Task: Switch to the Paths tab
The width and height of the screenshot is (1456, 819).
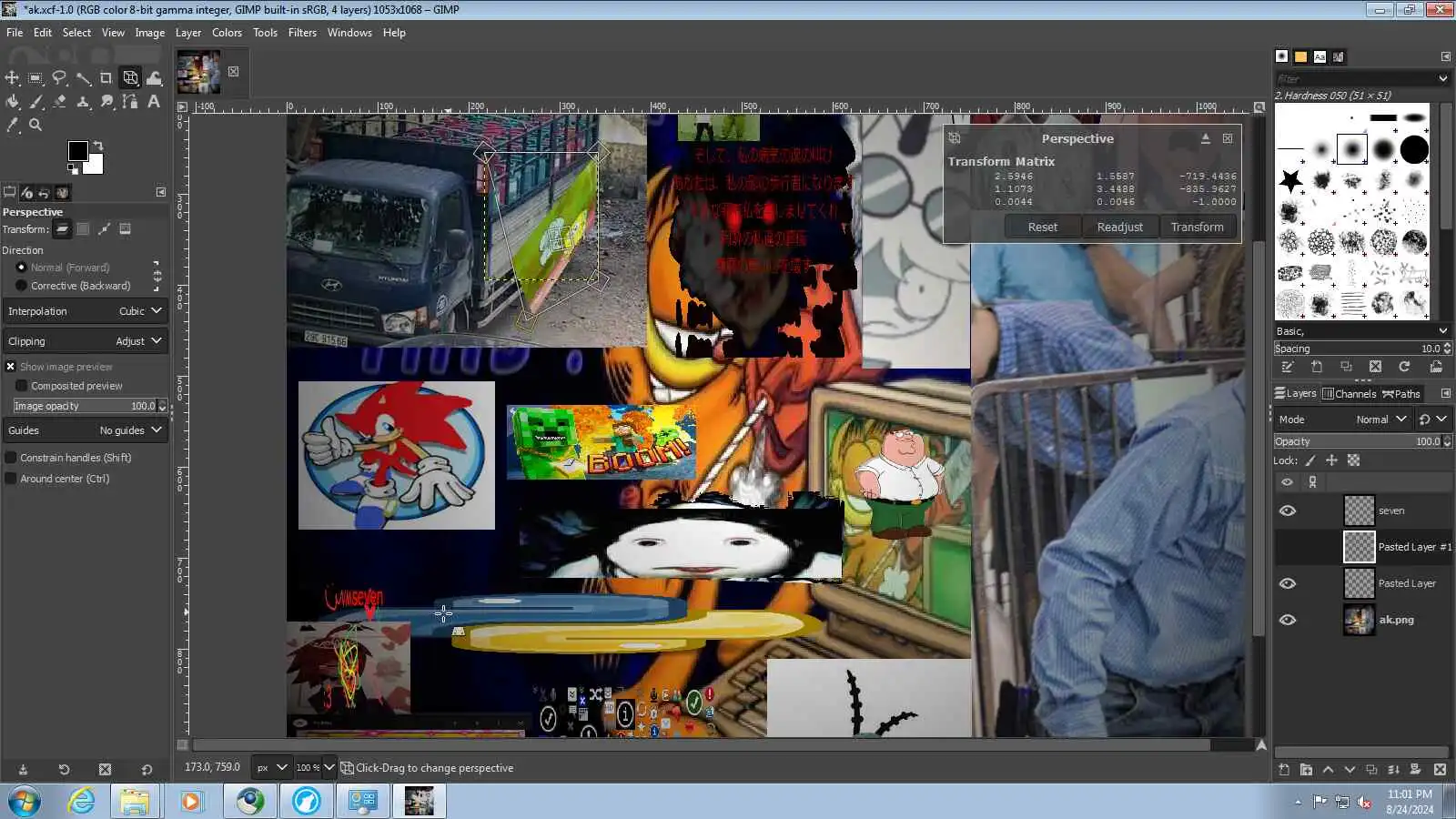Action: [x=1401, y=394]
